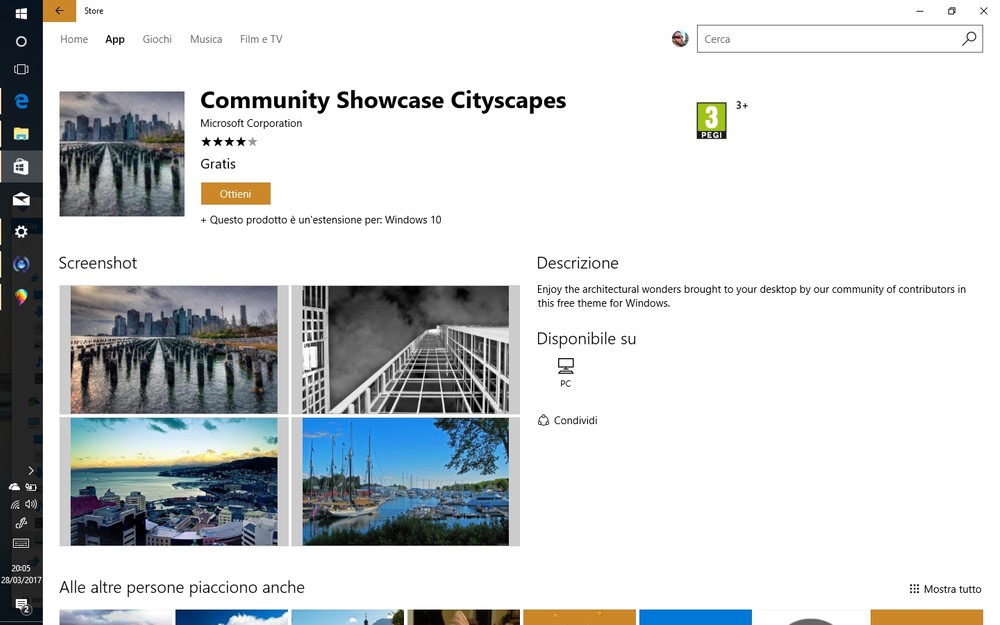Click the Ottieni button
Image resolution: width=1000 pixels, height=625 pixels.
click(x=235, y=194)
